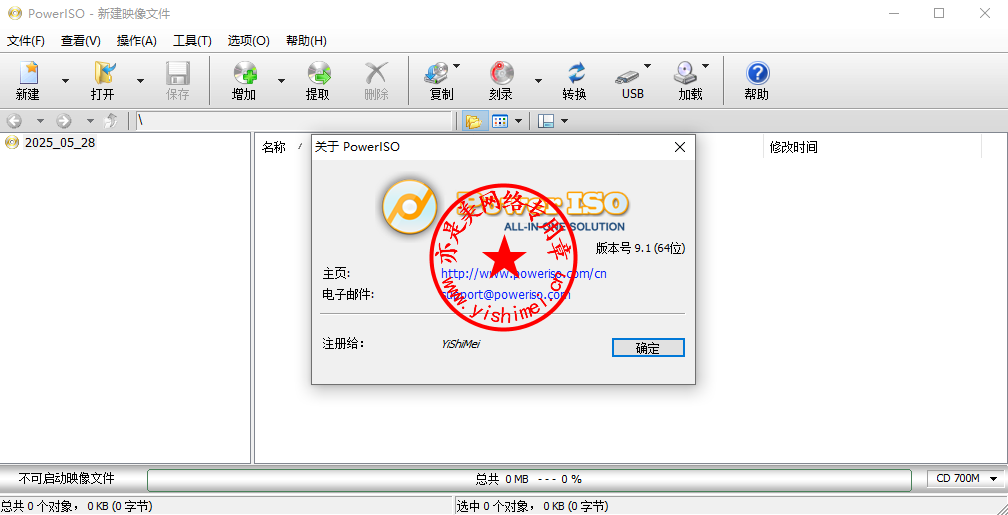Click the 修改时间 column header
This screenshot has width=1008, height=515.
[793, 147]
